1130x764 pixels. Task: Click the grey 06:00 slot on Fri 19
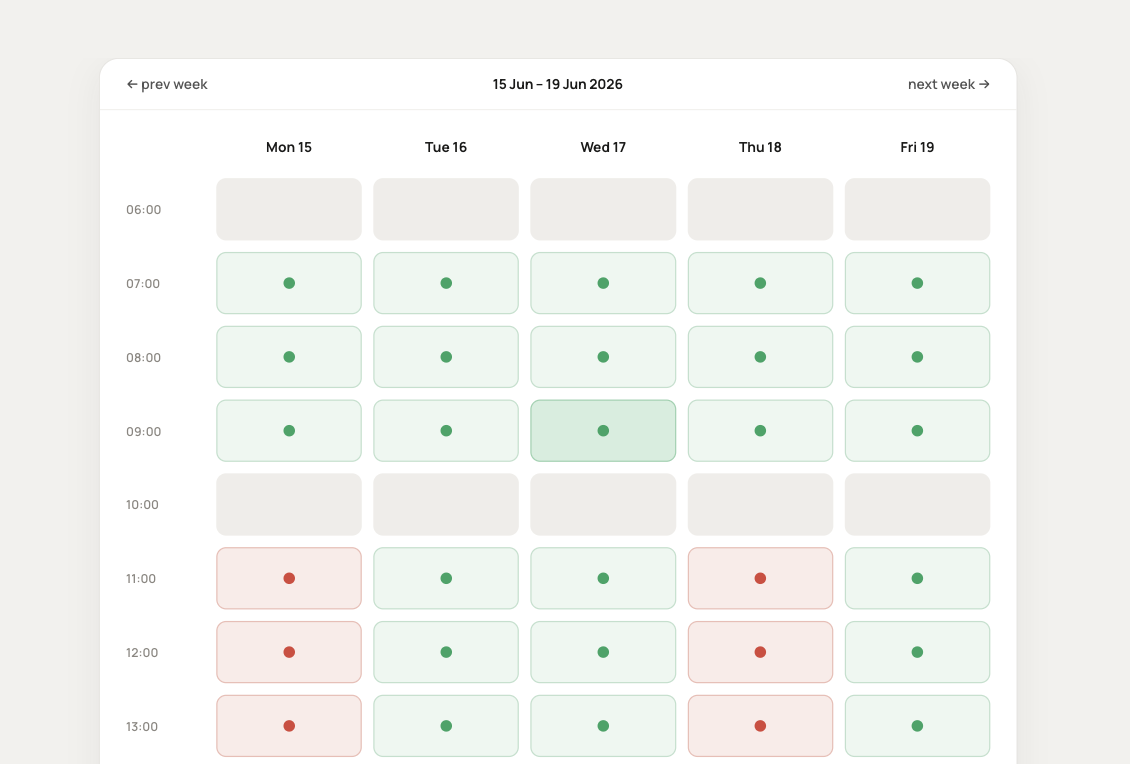pos(917,209)
